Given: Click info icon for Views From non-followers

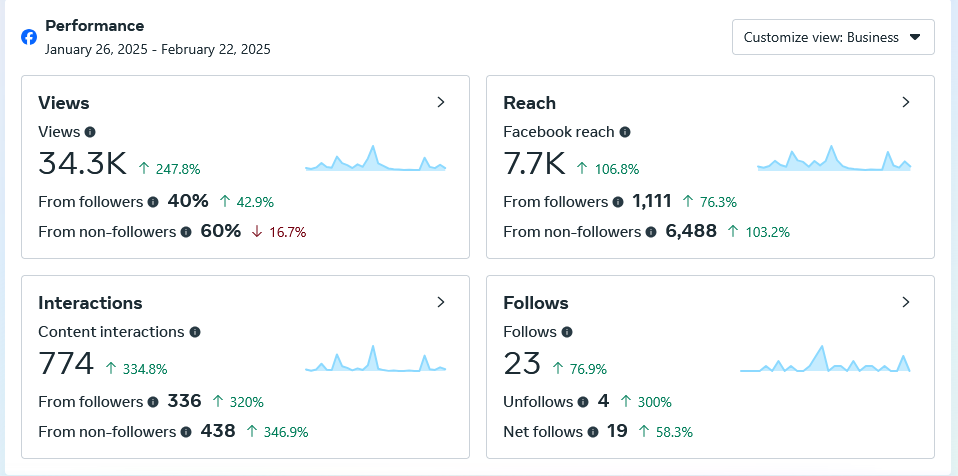Looking at the screenshot, I should (x=186, y=232).
